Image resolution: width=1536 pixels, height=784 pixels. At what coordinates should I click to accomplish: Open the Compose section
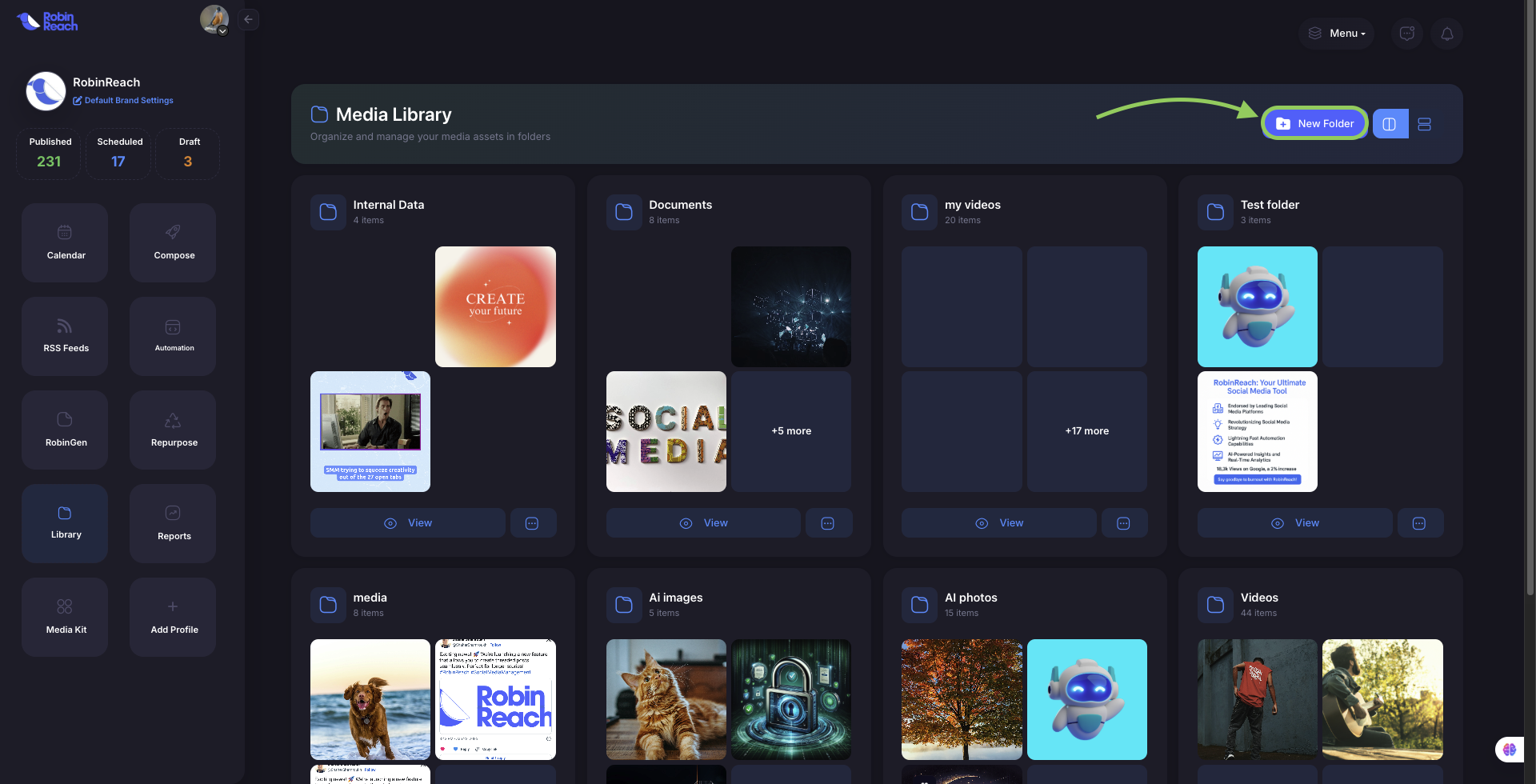173,242
